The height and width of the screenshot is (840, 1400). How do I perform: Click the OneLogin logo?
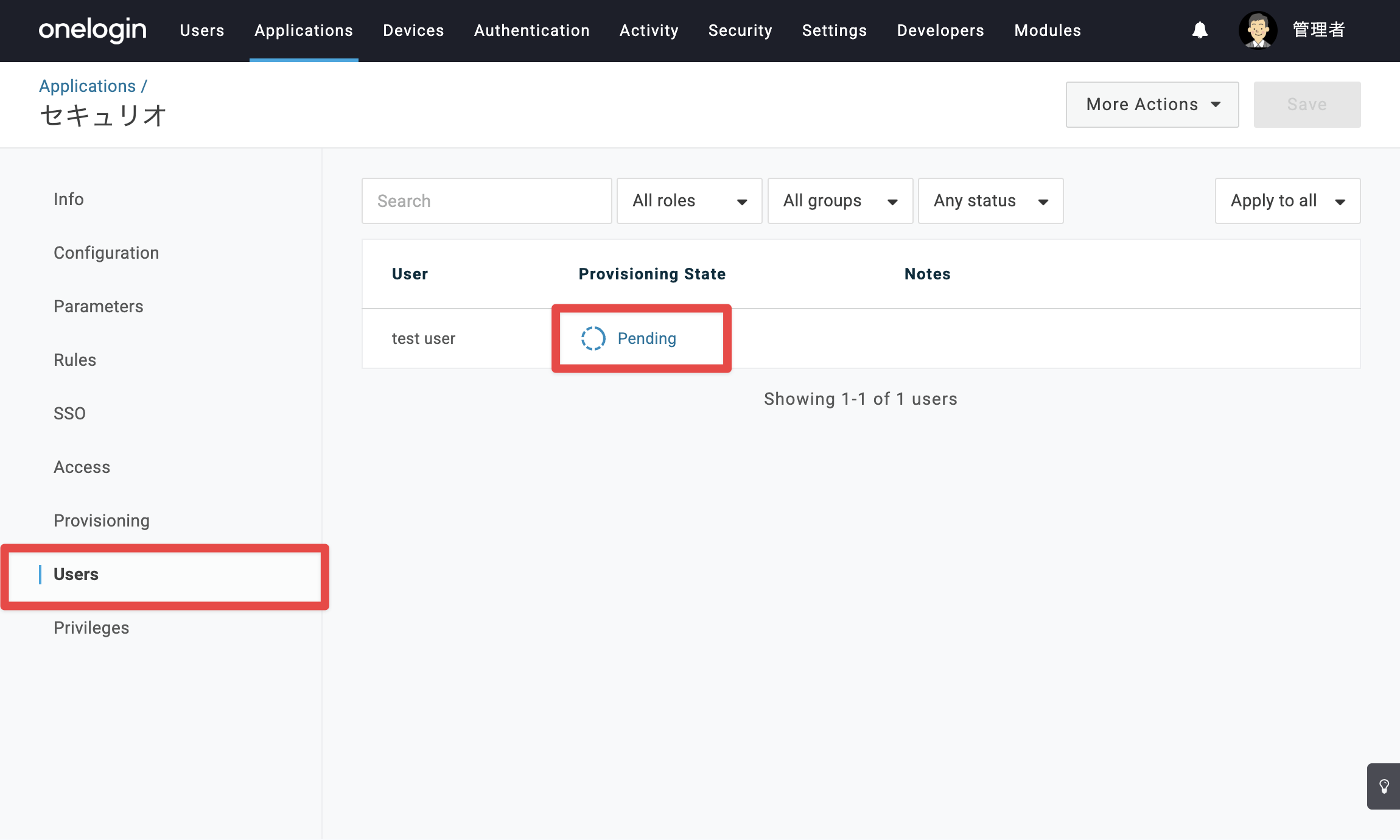click(93, 30)
